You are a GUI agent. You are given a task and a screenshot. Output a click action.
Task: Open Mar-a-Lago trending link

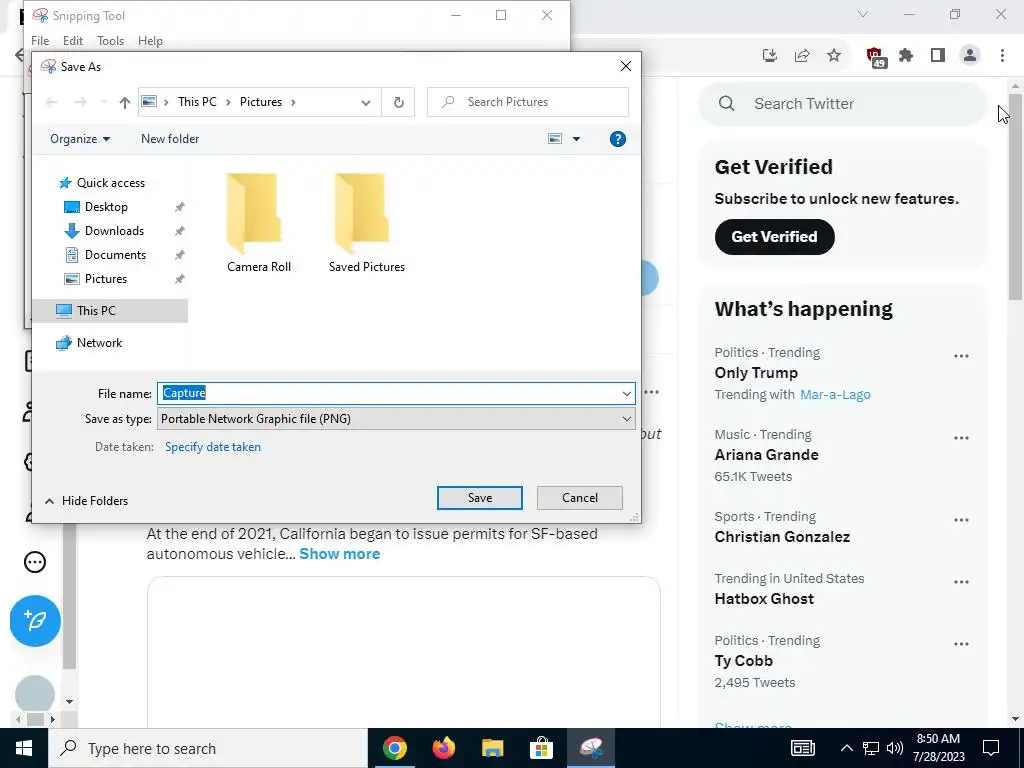click(x=835, y=394)
